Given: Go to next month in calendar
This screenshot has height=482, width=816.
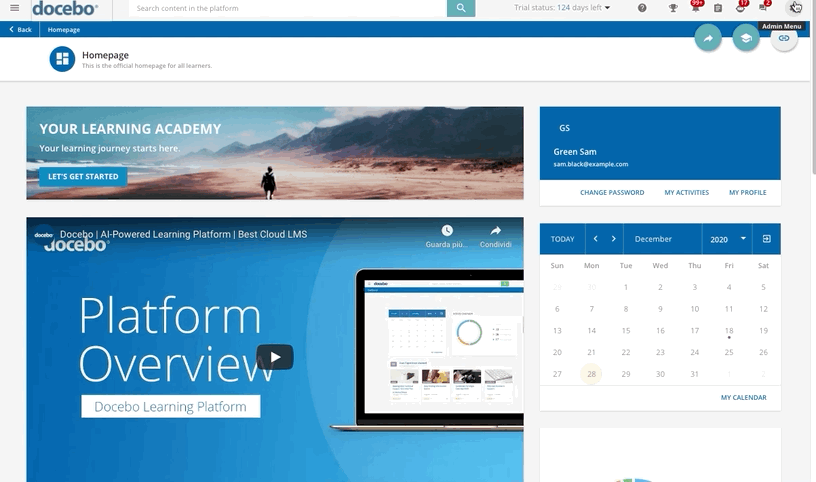Looking at the screenshot, I should point(613,239).
